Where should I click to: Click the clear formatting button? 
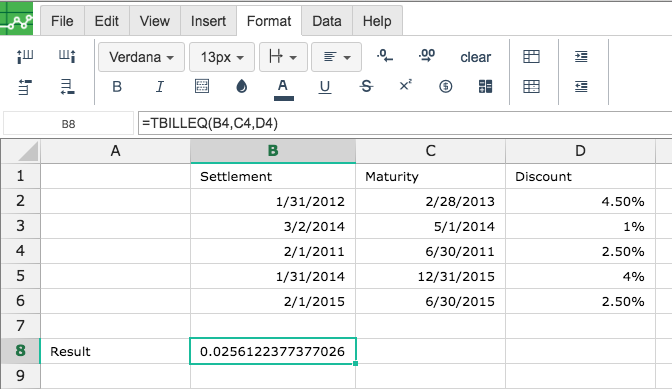pos(475,57)
